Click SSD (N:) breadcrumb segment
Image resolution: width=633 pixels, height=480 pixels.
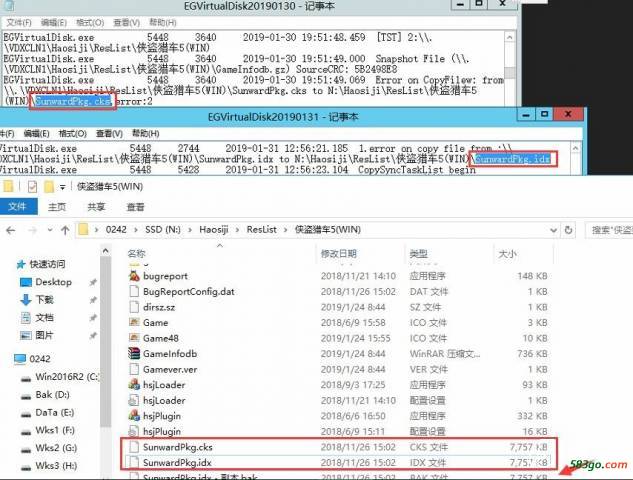163,230
